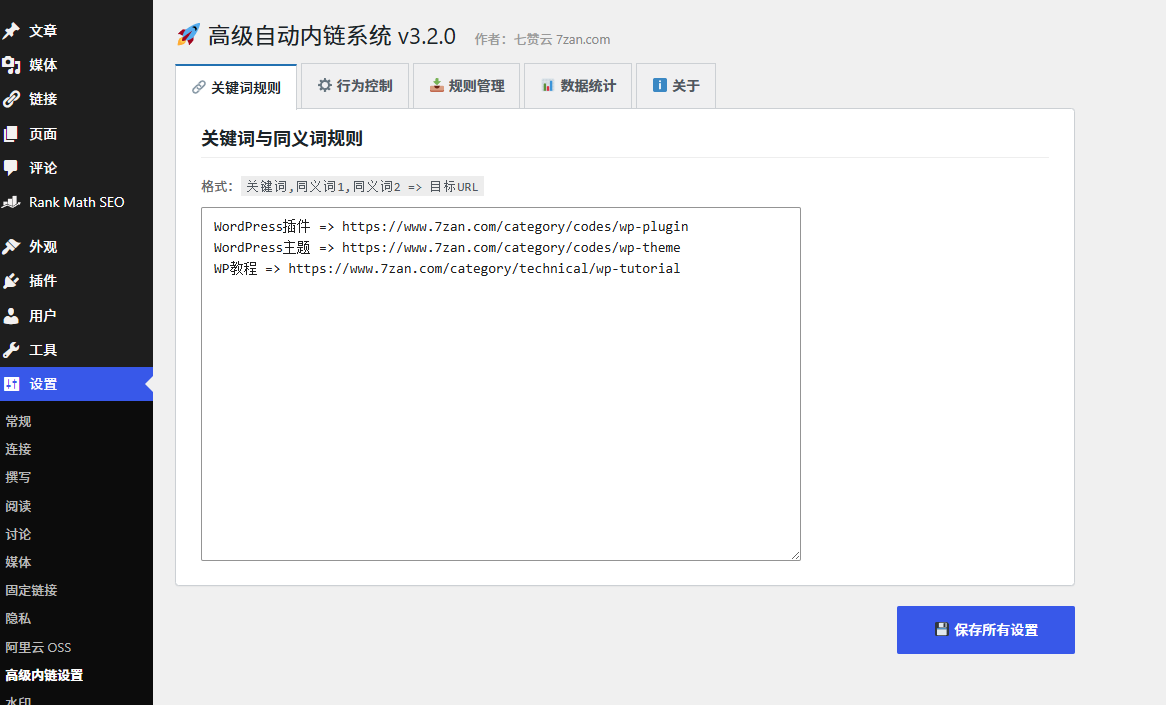Go to the 阅读 settings submenu

(19, 506)
